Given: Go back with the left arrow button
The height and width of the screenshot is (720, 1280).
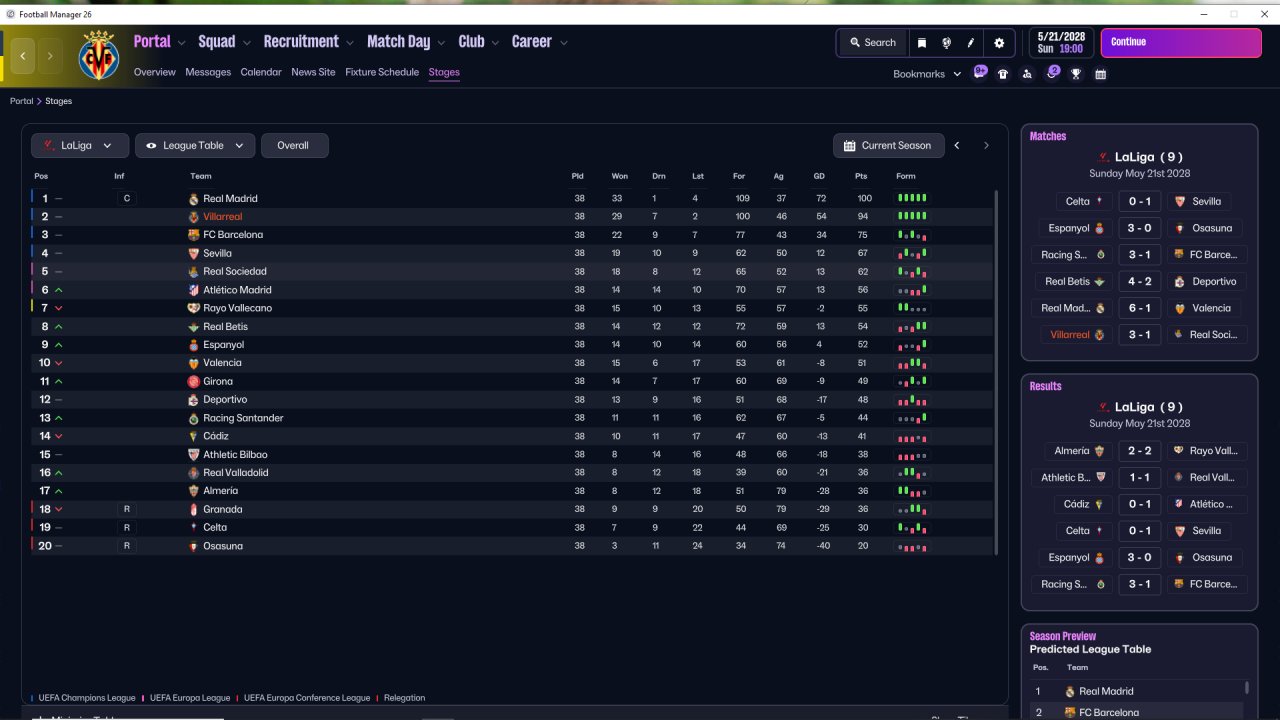Looking at the screenshot, I should coord(23,56).
